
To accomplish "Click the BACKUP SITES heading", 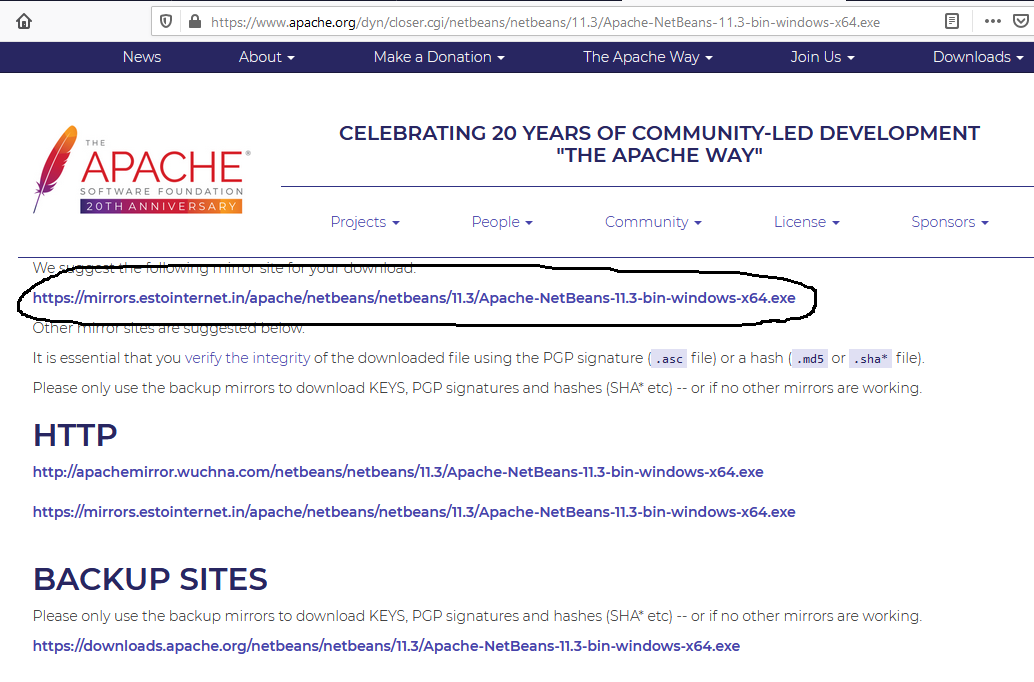I will pyautogui.click(x=150, y=579).
